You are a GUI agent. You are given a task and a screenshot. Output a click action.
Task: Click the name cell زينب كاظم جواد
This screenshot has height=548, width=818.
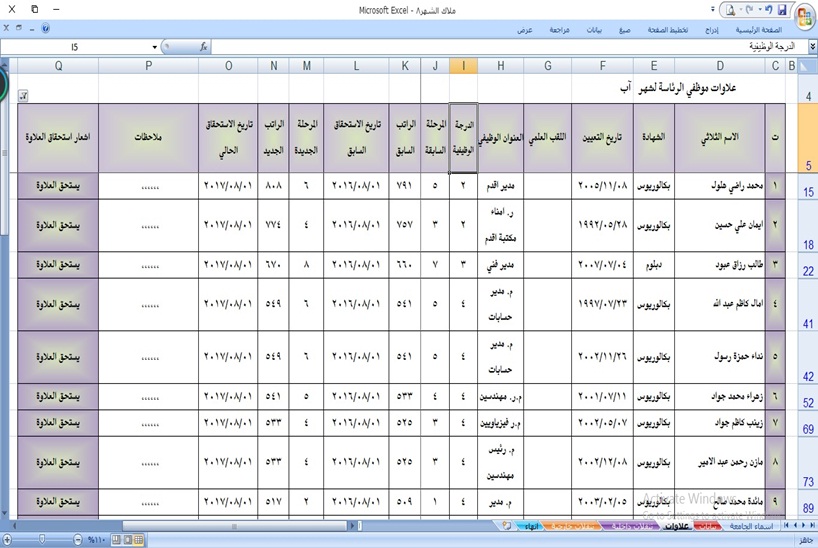tap(720, 423)
